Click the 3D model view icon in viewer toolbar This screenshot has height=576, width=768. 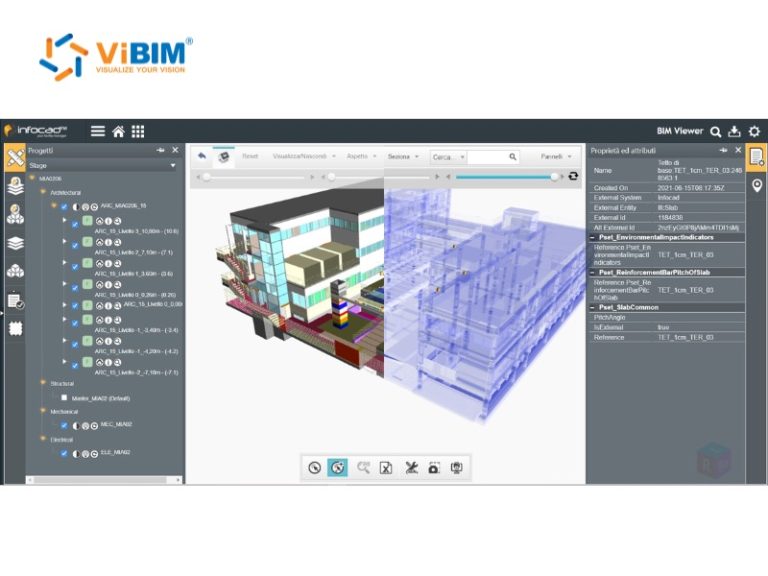tap(224, 157)
